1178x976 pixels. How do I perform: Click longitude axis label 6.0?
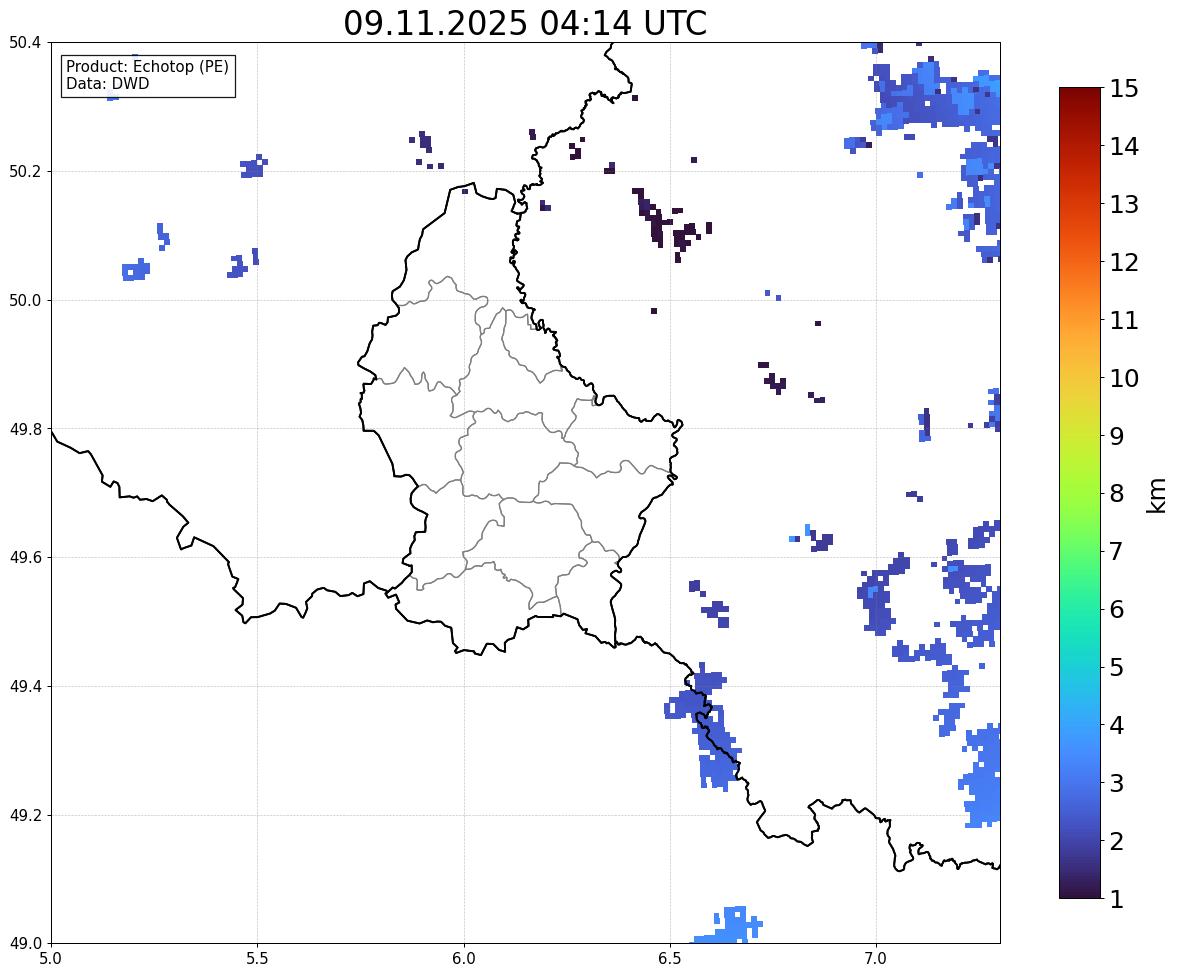[x=464, y=959]
